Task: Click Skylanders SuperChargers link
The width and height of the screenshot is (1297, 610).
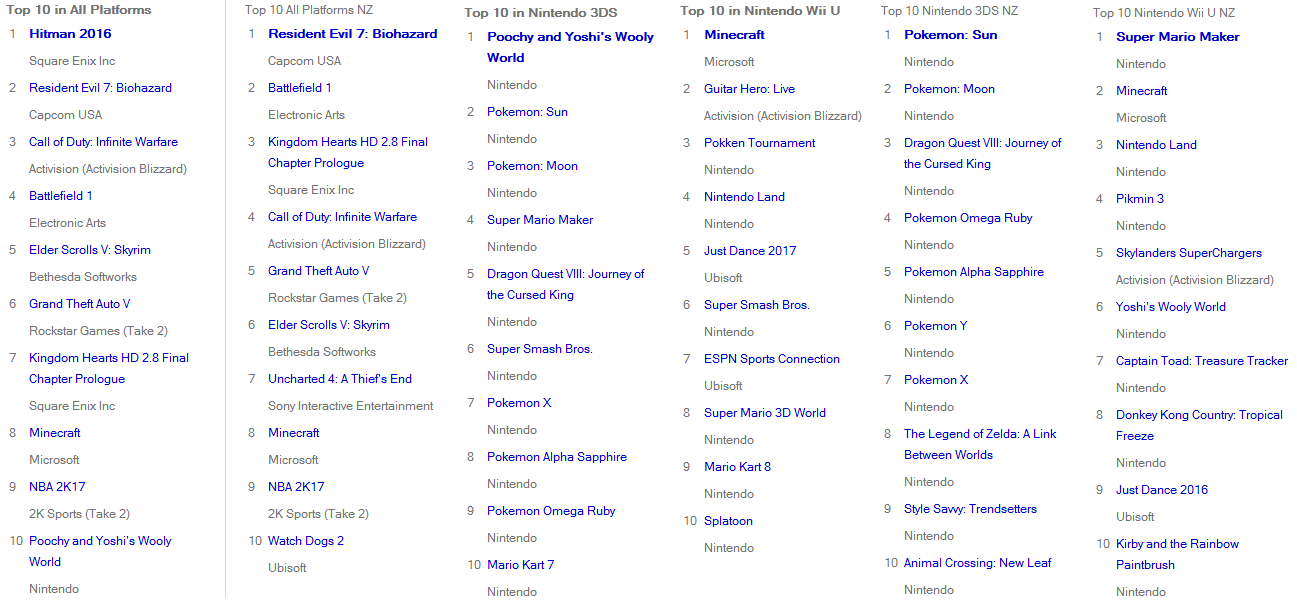Action: [1189, 253]
